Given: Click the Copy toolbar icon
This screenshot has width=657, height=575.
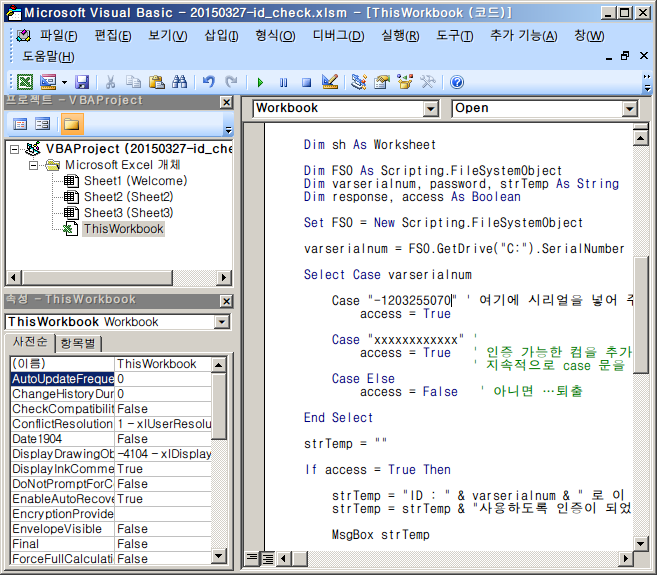Looking at the screenshot, I should [x=134, y=82].
